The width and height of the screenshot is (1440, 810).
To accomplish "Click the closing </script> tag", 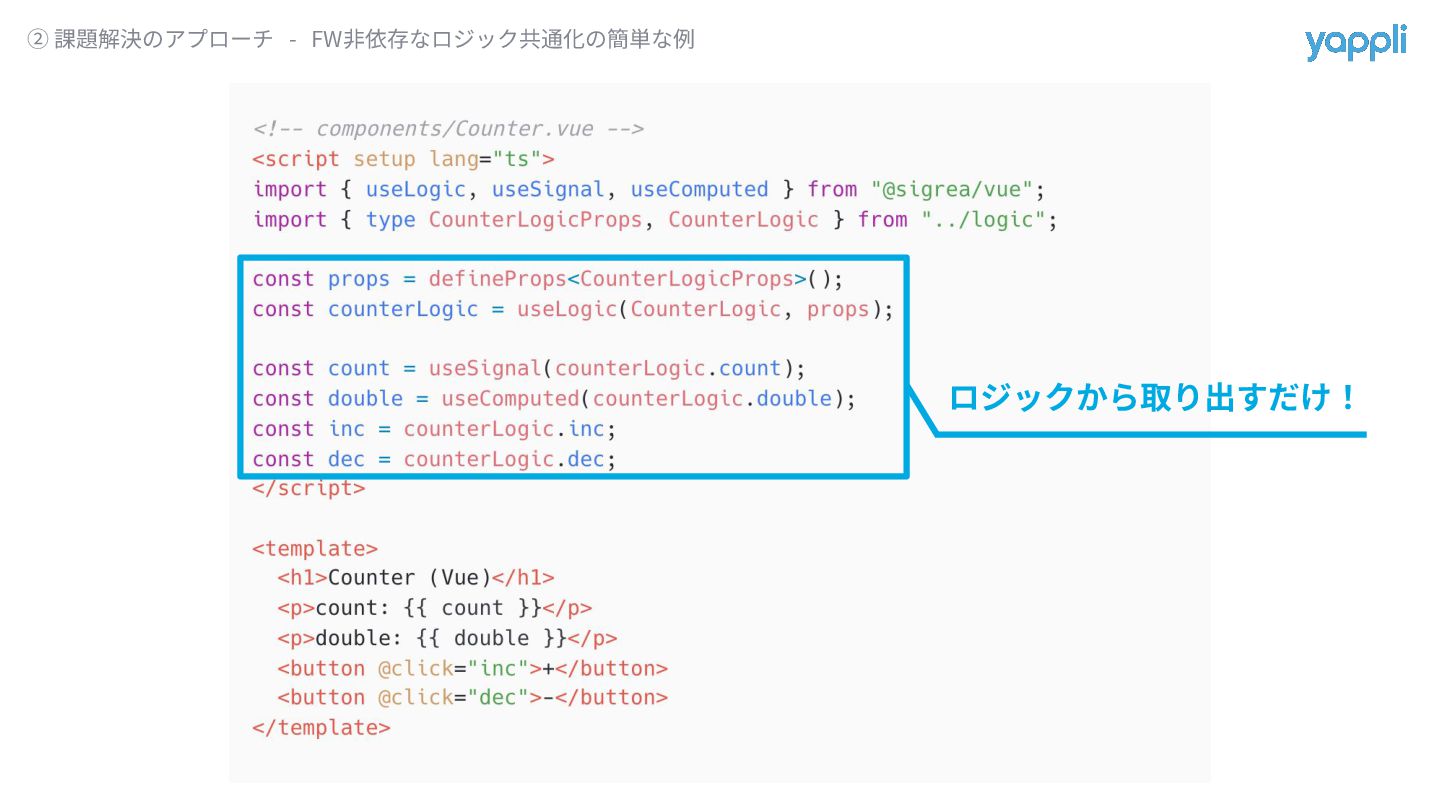I will point(309,488).
